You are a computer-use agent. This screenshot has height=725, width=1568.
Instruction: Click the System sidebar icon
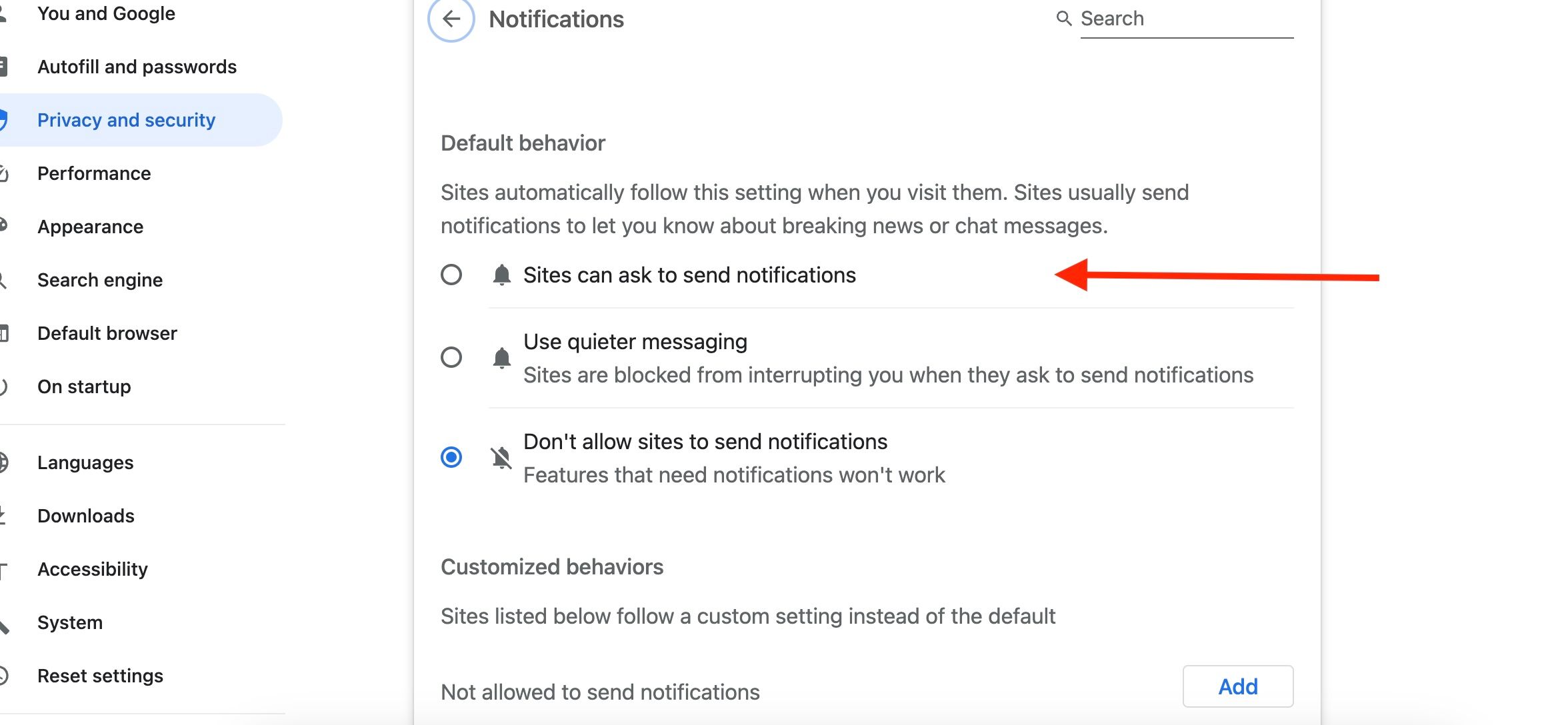[7, 622]
